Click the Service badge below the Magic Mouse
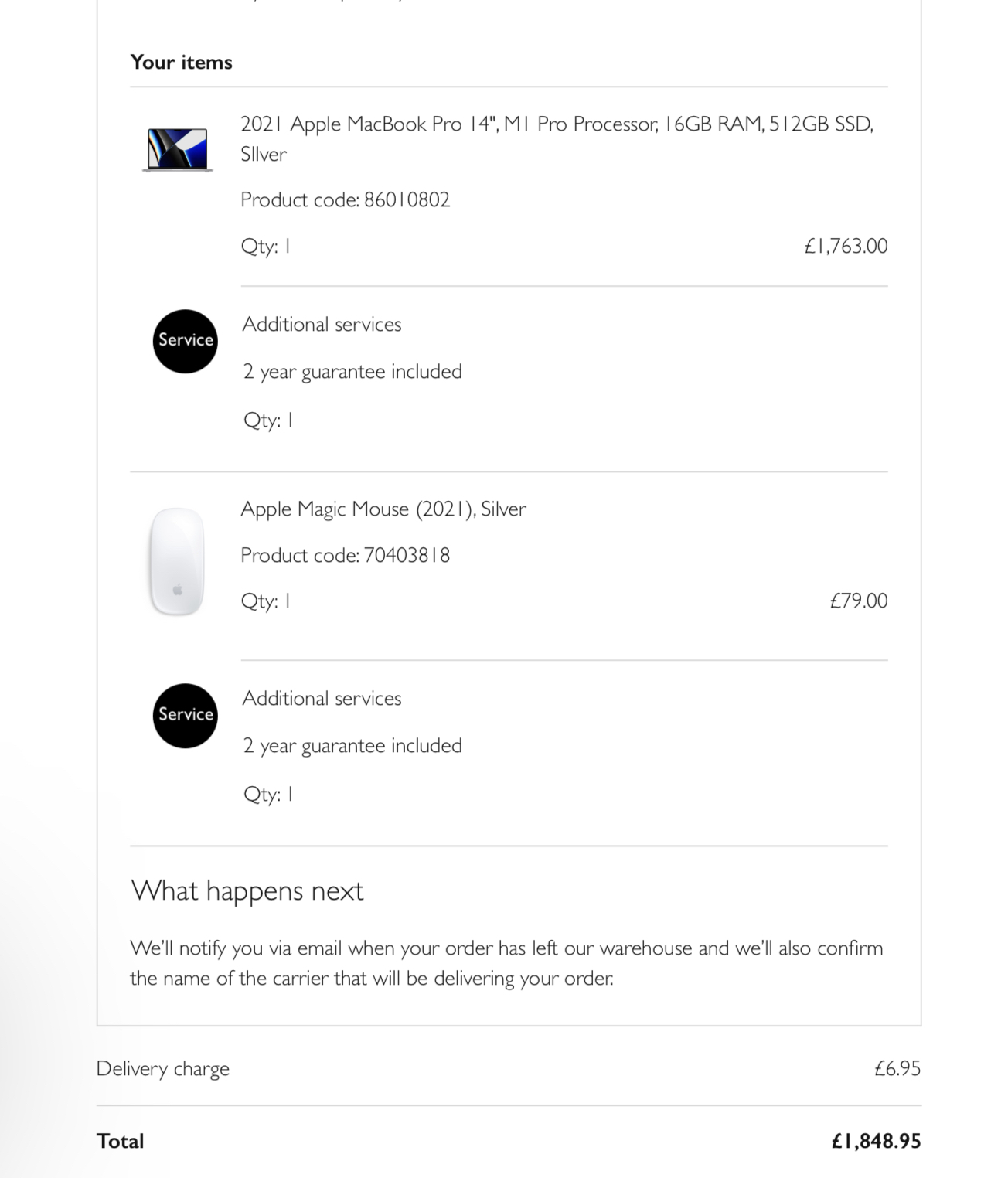Screen dimensions: 1008x1178 point(185,715)
